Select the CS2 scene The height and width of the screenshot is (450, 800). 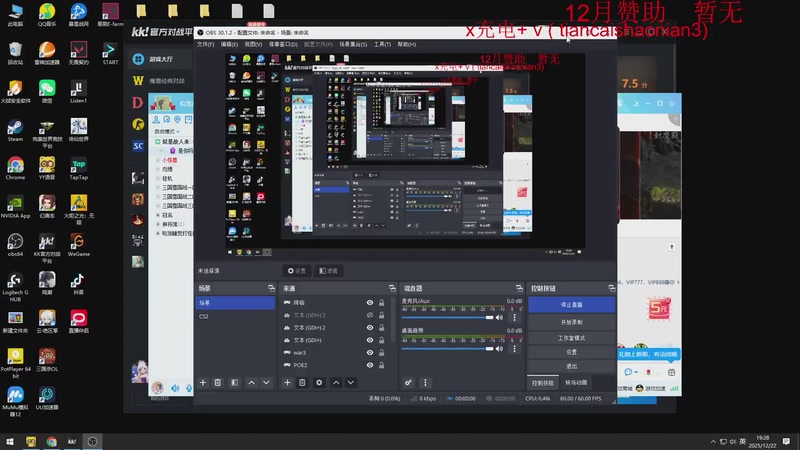point(235,316)
